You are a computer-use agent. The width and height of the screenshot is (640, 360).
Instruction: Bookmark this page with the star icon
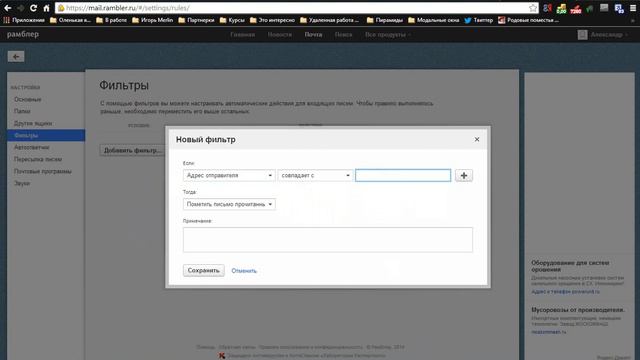(x=533, y=8)
